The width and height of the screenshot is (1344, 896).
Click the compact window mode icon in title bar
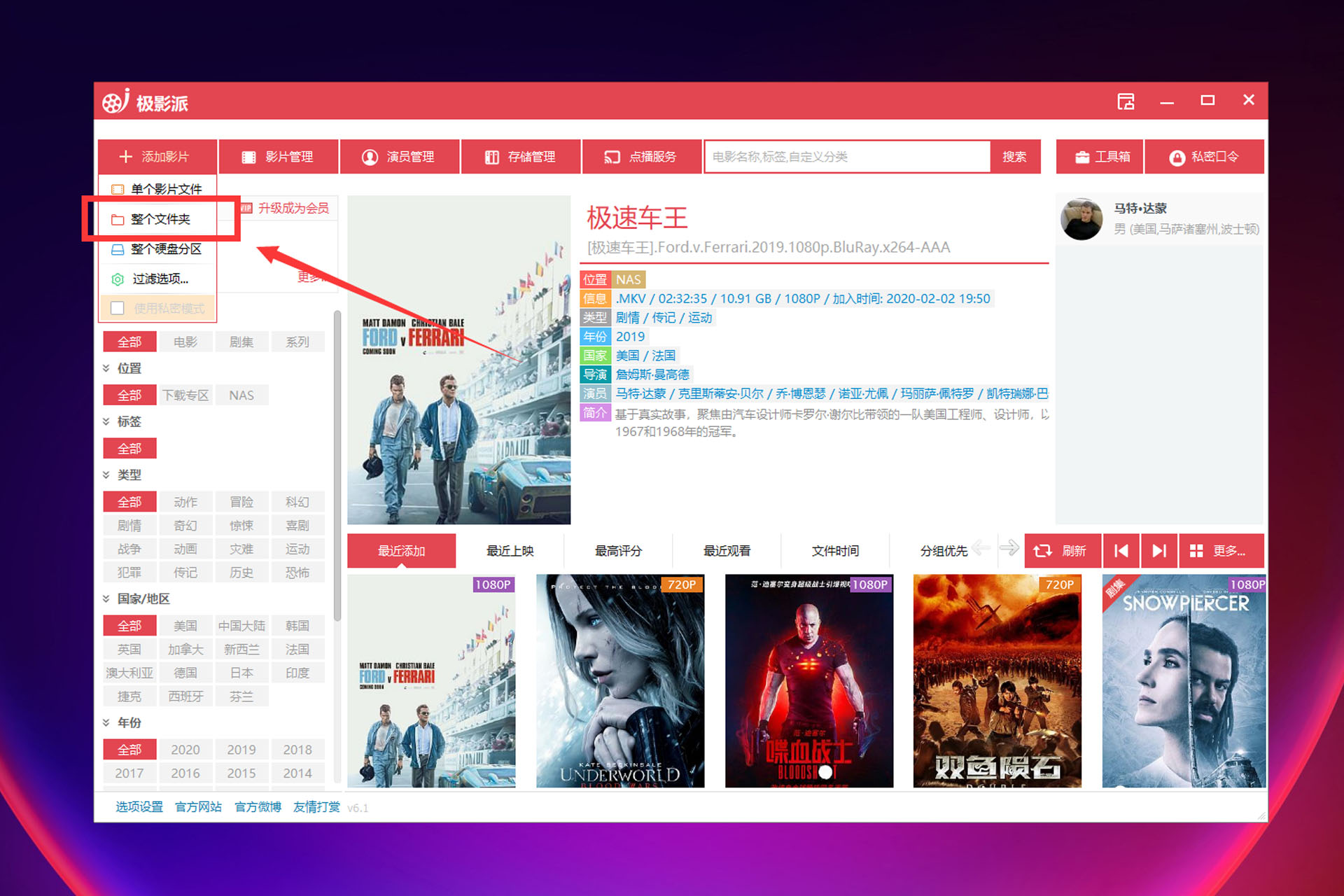[x=1126, y=101]
